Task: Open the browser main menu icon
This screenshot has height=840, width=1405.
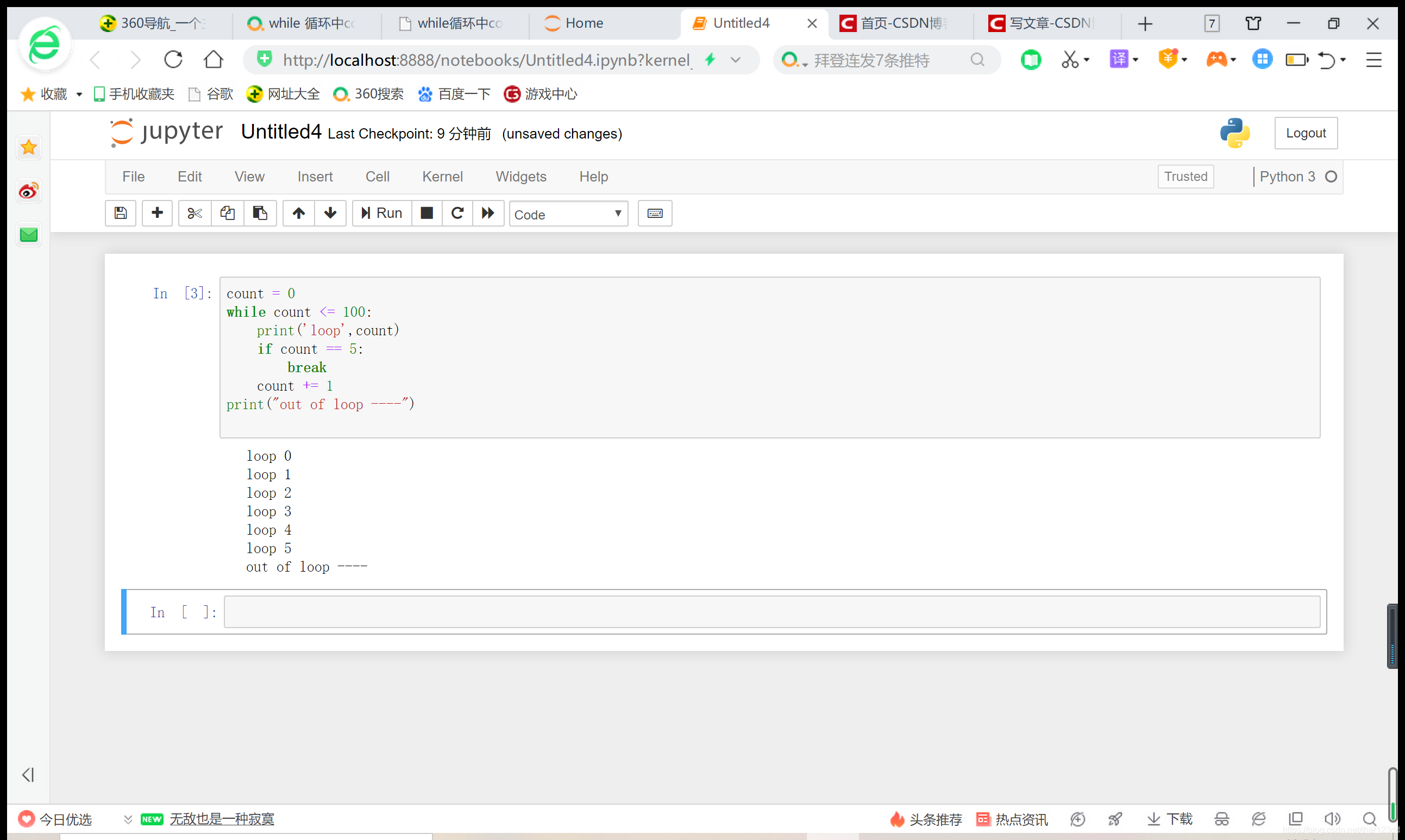Action: pos(1374,59)
